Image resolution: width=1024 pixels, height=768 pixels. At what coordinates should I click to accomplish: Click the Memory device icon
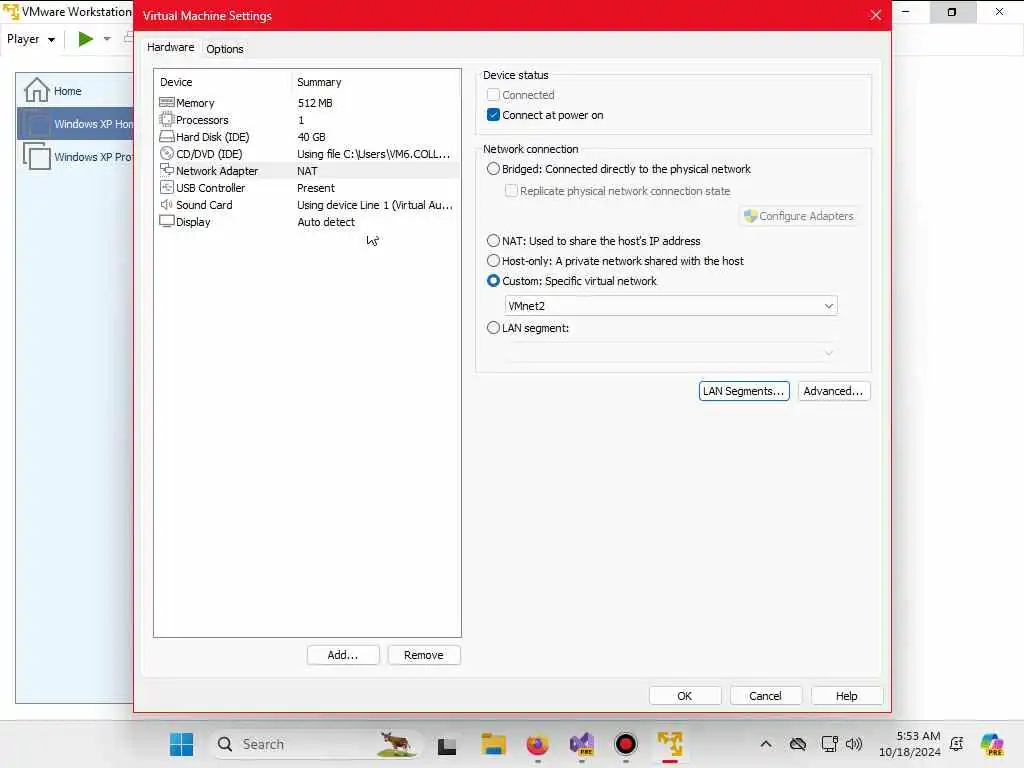(167, 103)
